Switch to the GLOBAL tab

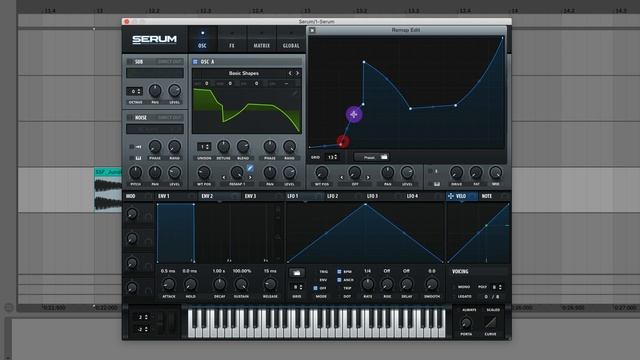click(x=291, y=40)
